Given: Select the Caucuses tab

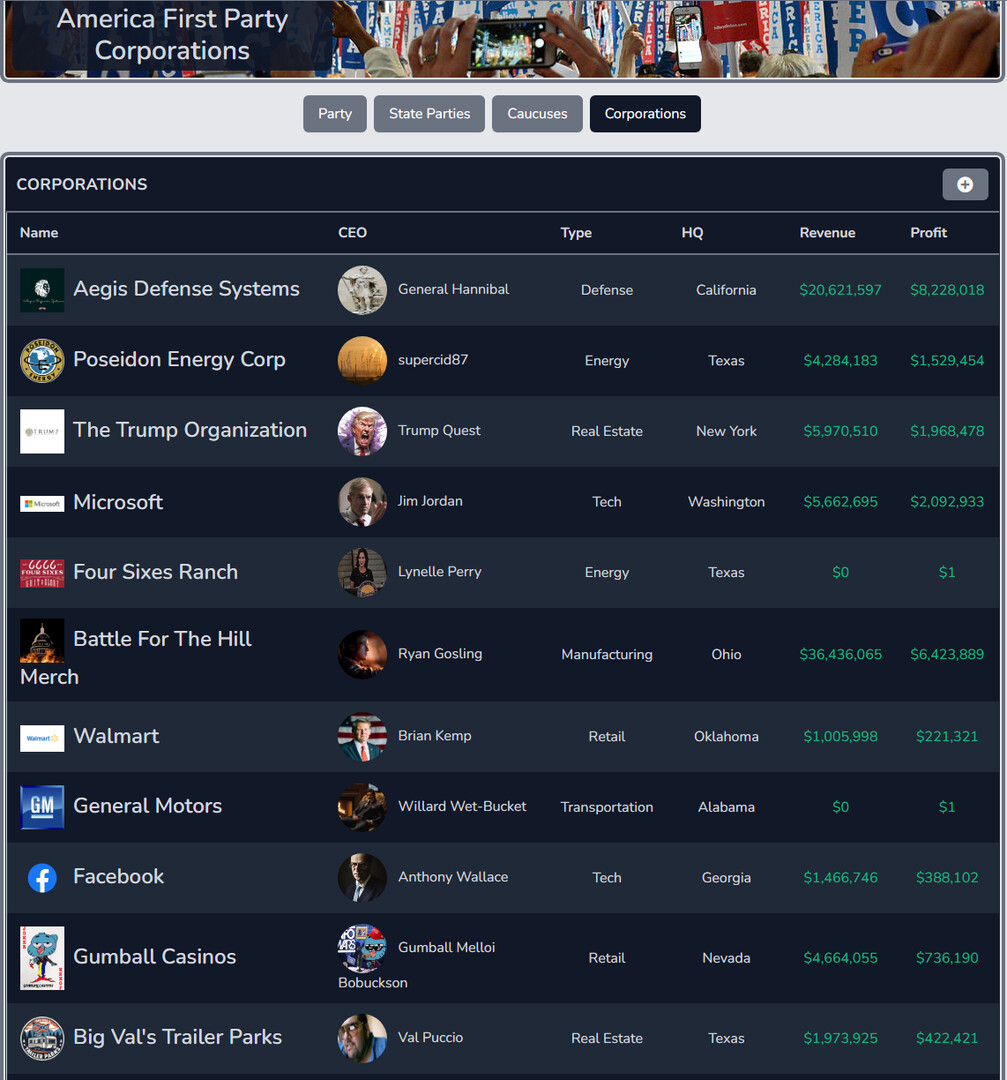Looking at the screenshot, I should click(537, 114).
